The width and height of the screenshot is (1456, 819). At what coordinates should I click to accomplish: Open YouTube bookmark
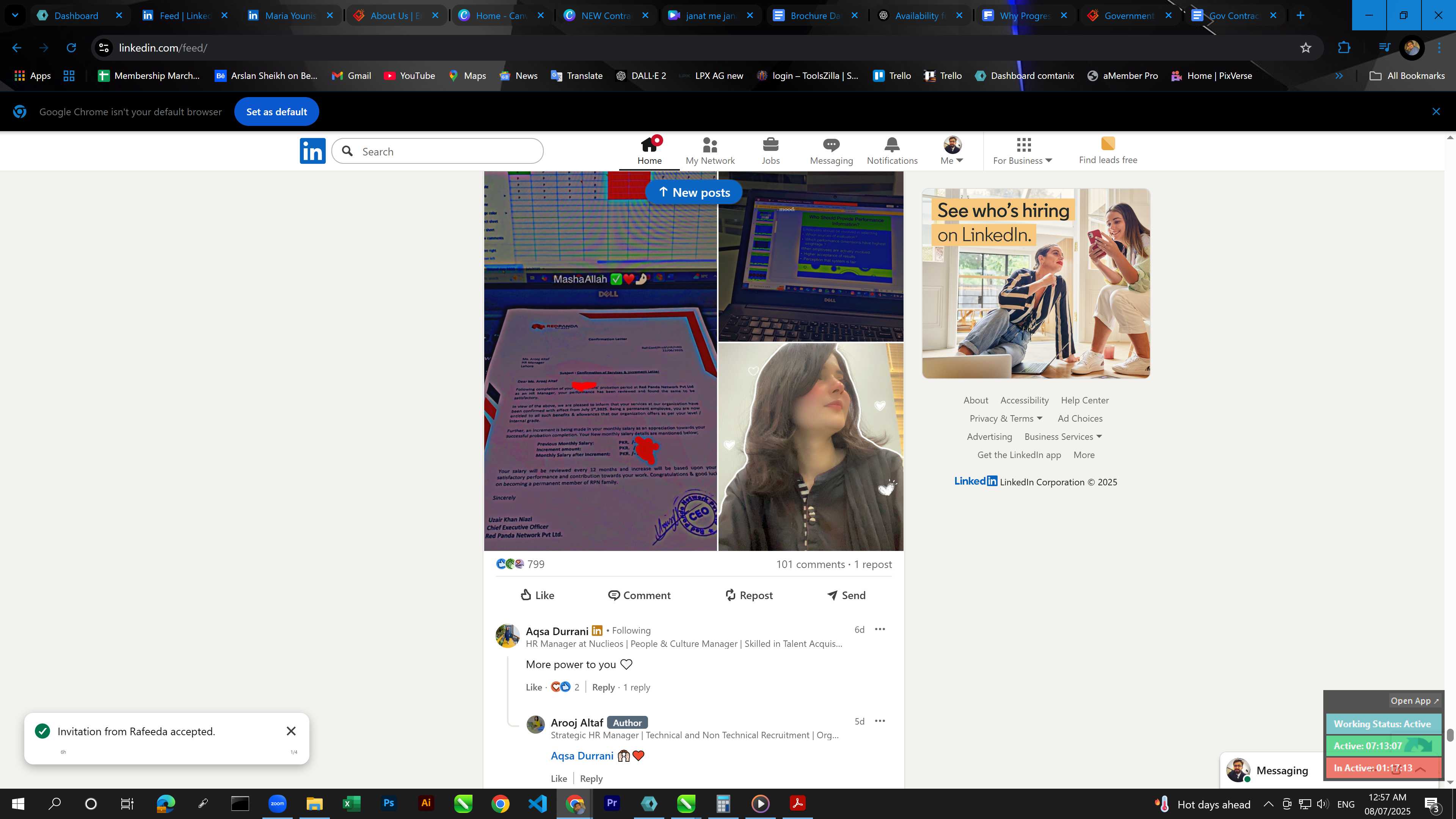(409, 76)
